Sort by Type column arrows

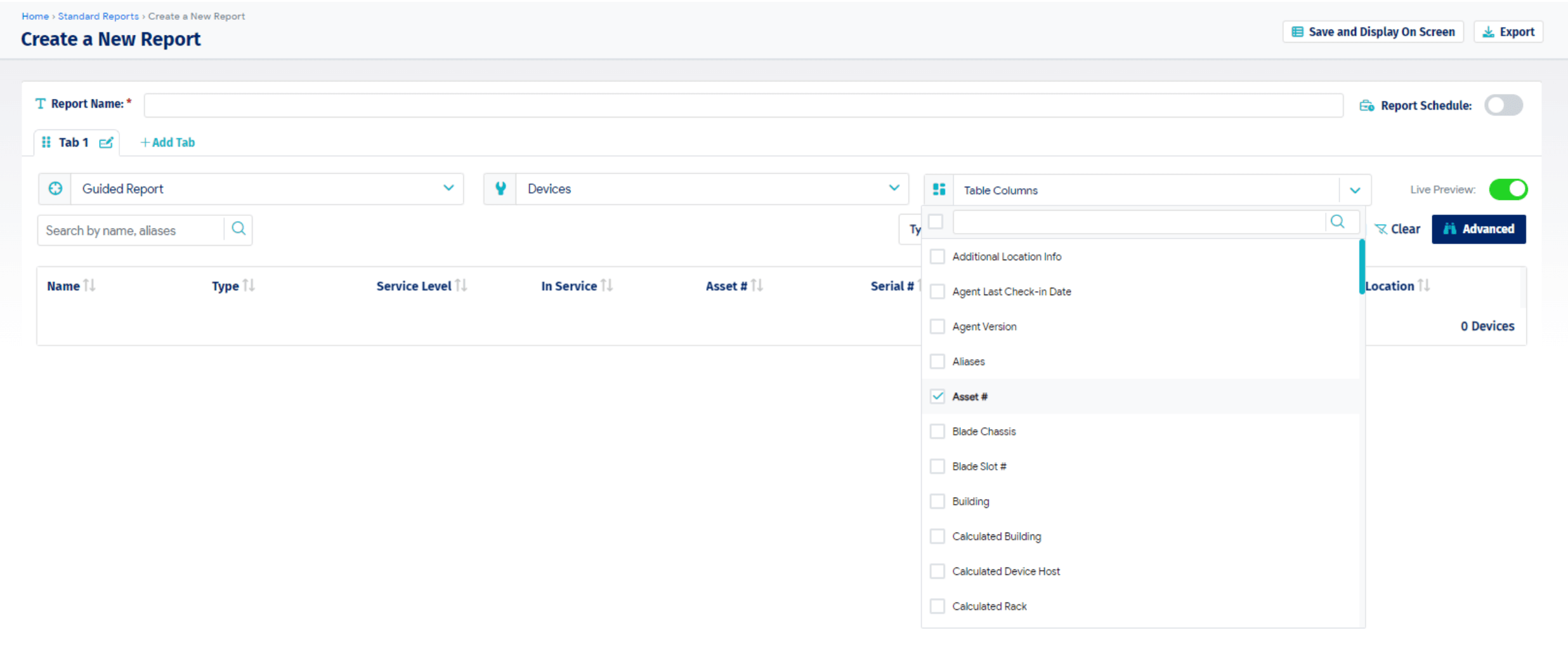[x=249, y=286]
